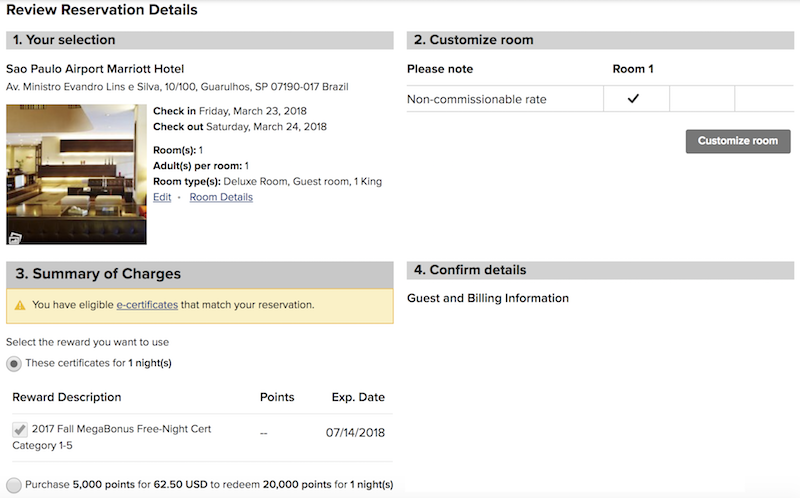Select 'These certificates for 1 night(s)' radio button

tap(14, 364)
